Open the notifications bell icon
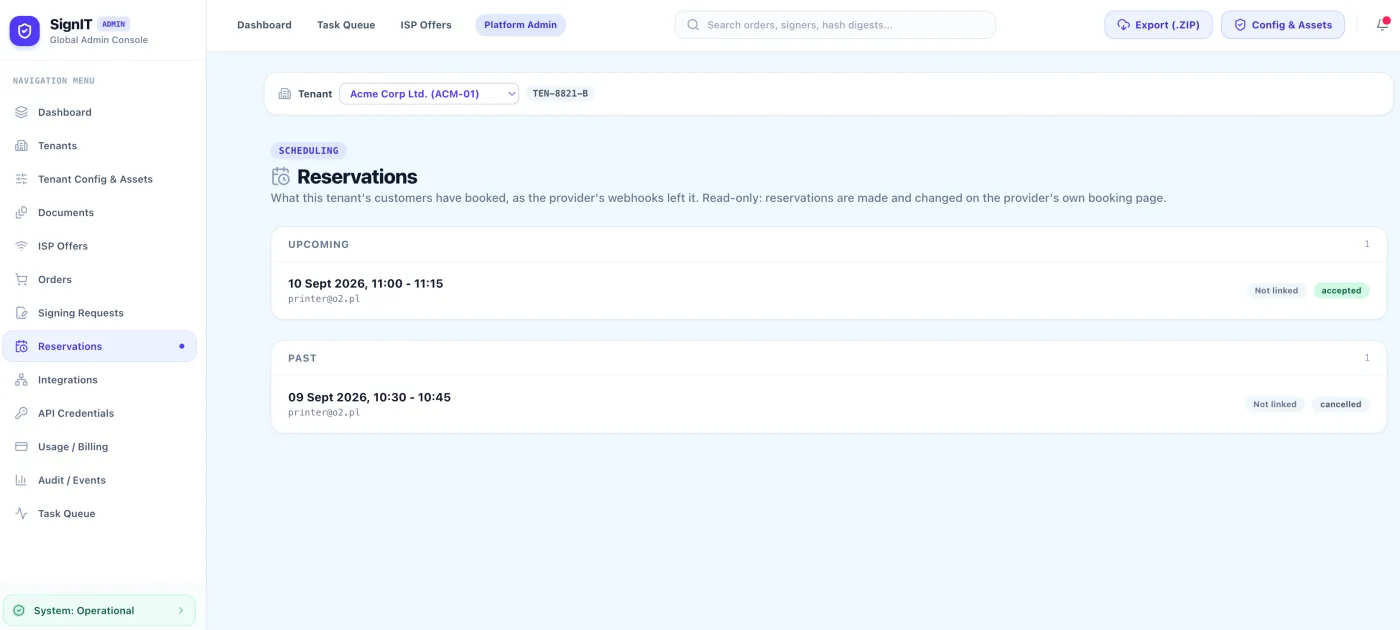1400x630 pixels. pyautogui.click(x=1383, y=25)
